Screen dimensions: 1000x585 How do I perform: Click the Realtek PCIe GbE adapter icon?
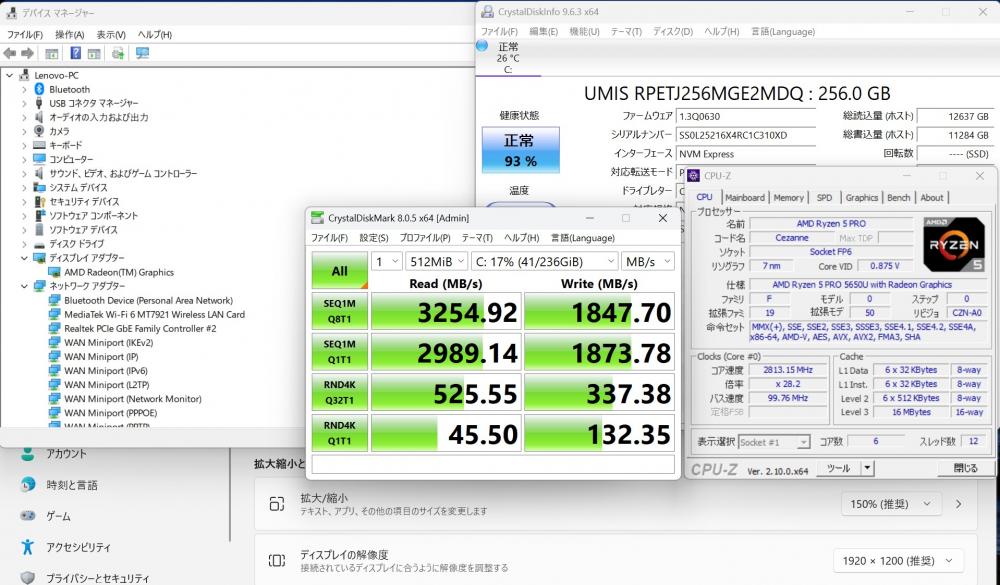click(x=55, y=329)
